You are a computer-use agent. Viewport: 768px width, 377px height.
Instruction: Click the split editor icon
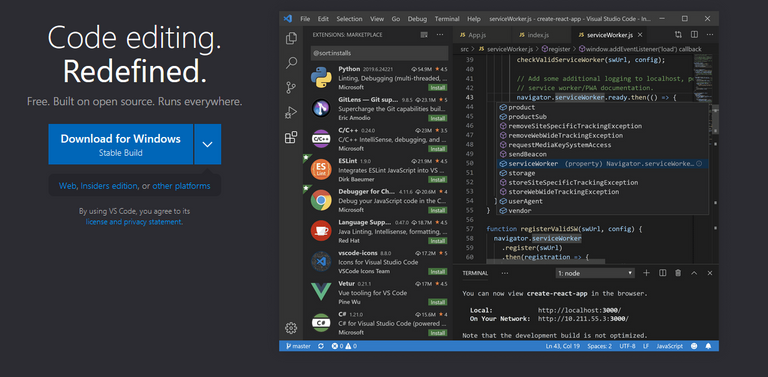coord(694,35)
